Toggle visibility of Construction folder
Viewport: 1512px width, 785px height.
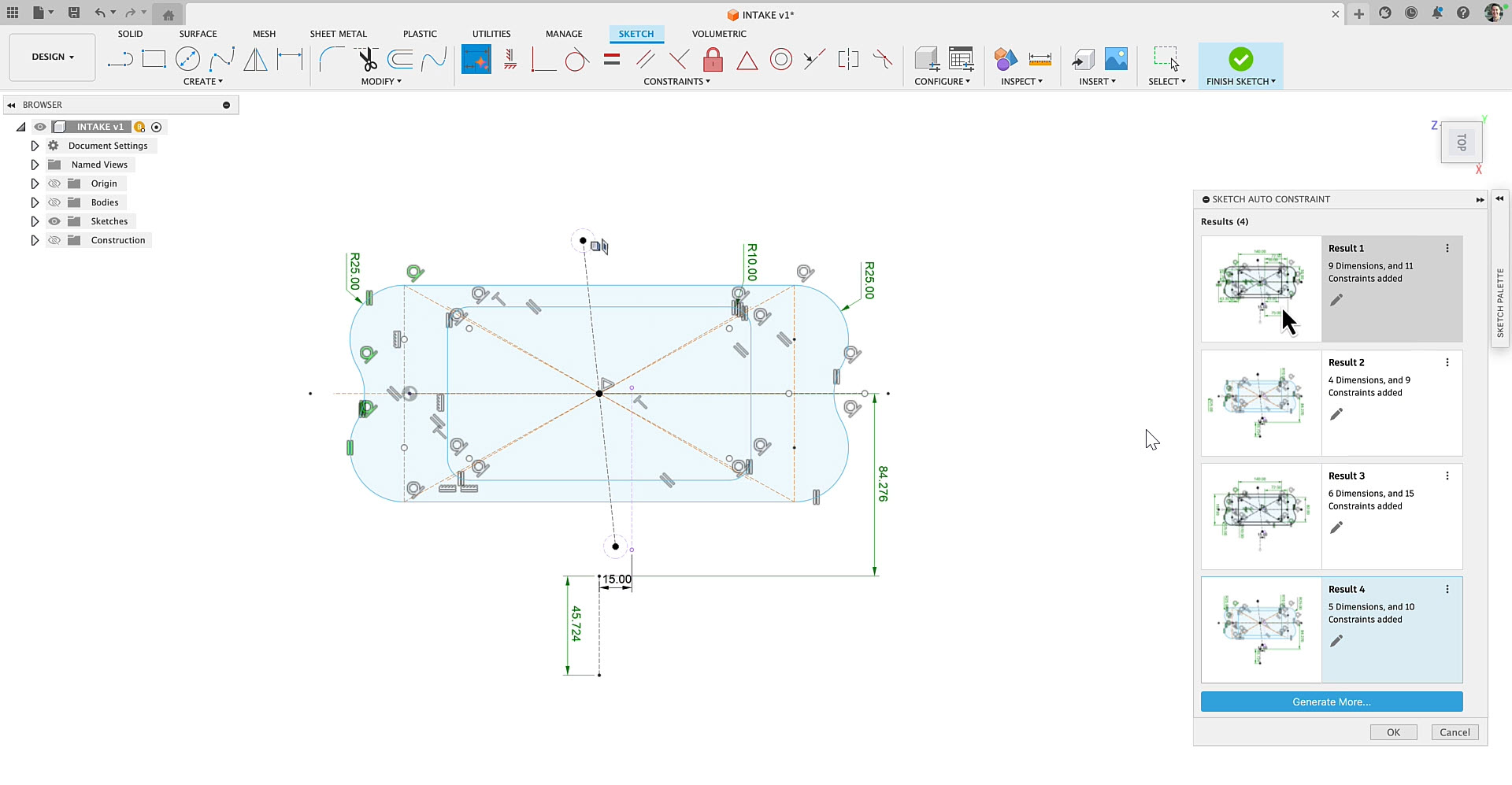(x=54, y=240)
